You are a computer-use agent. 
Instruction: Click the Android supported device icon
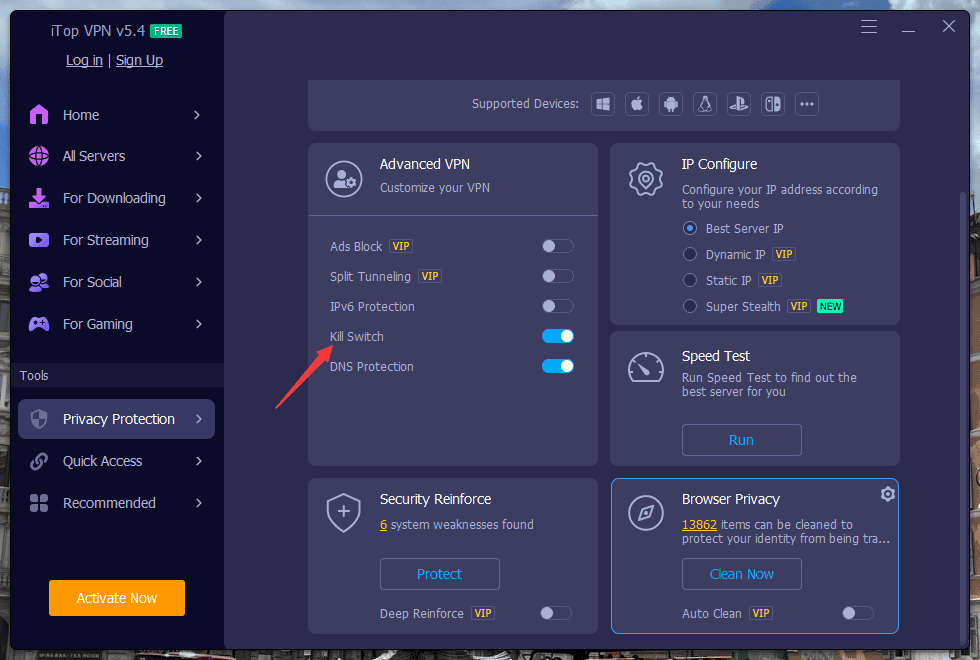click(671, 104)
